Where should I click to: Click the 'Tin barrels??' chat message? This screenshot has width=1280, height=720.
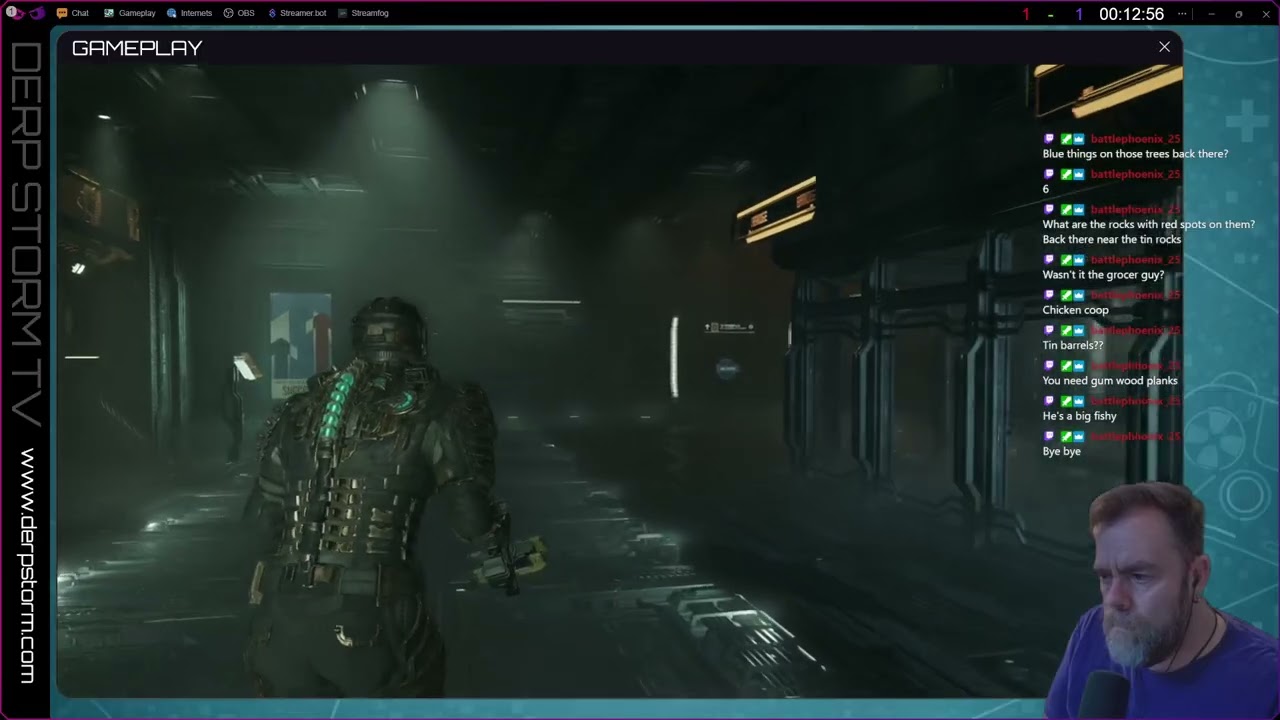(x=1073, y=345)
